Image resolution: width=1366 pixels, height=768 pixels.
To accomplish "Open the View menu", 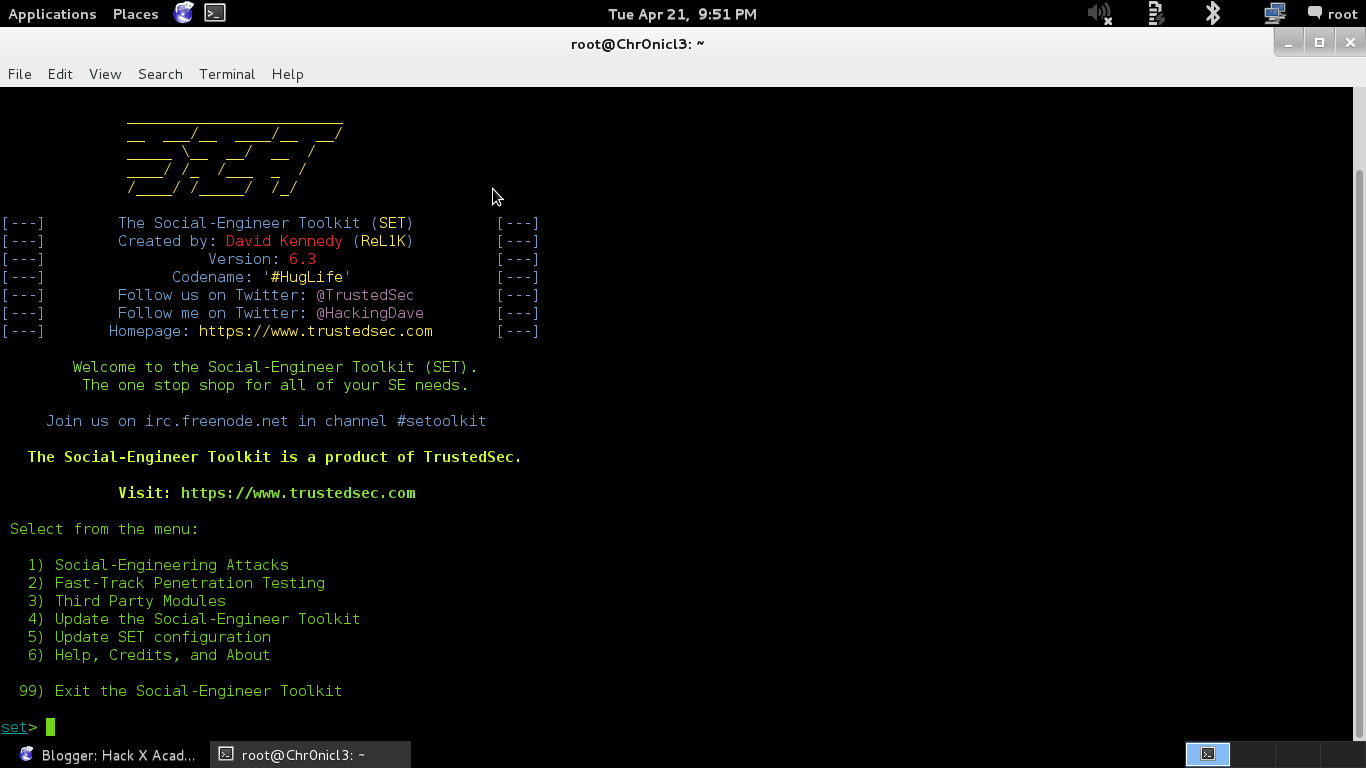I will (x=105, y=74).
